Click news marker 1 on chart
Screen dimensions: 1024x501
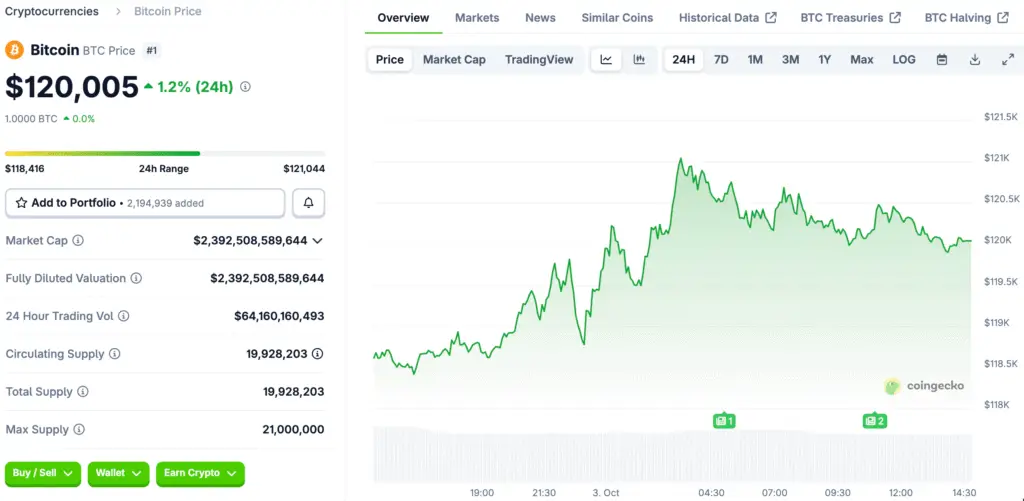(724, 421)
